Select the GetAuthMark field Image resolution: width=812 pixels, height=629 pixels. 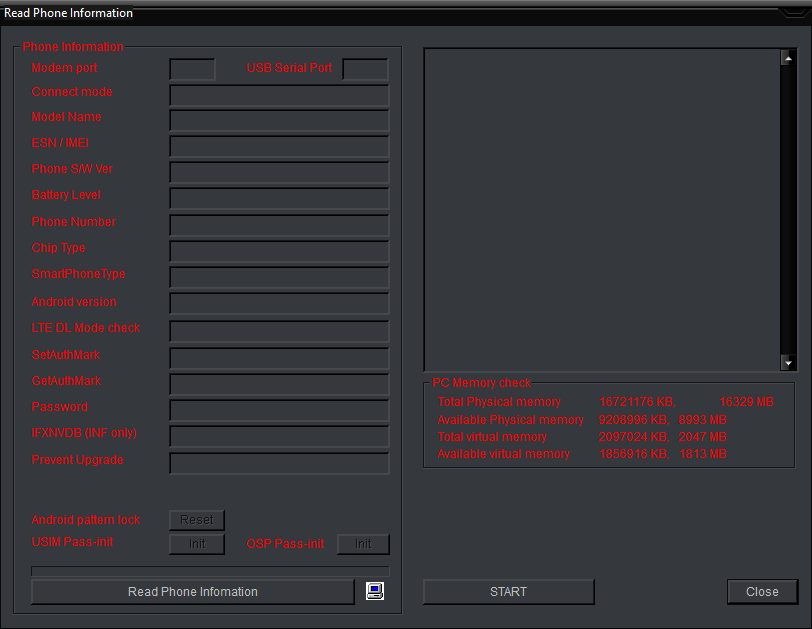279,384
